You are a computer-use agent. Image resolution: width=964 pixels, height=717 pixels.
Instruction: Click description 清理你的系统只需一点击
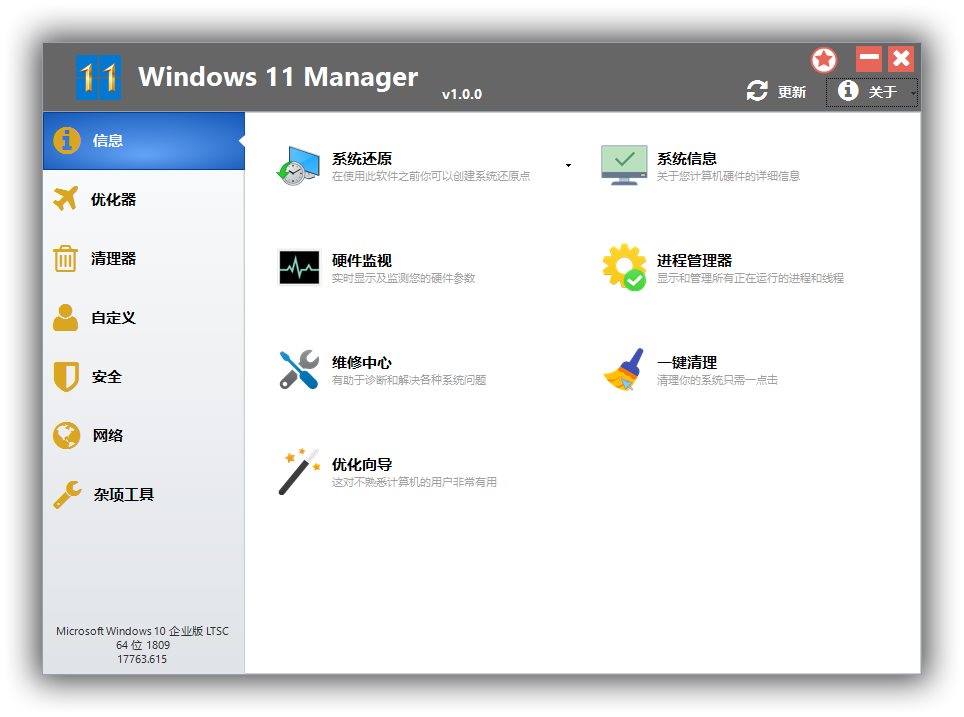click(717, 381)
